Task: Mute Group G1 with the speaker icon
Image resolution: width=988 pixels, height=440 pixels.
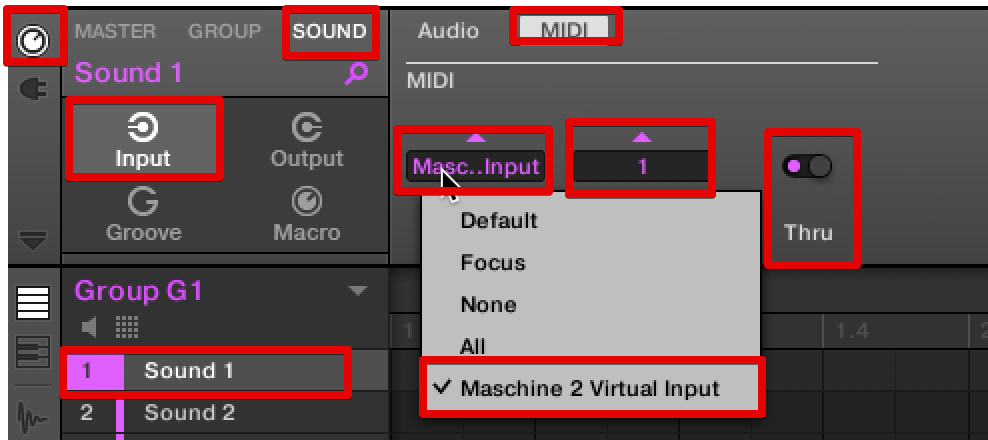Action: pyautogui.click(x=90, y=327)
